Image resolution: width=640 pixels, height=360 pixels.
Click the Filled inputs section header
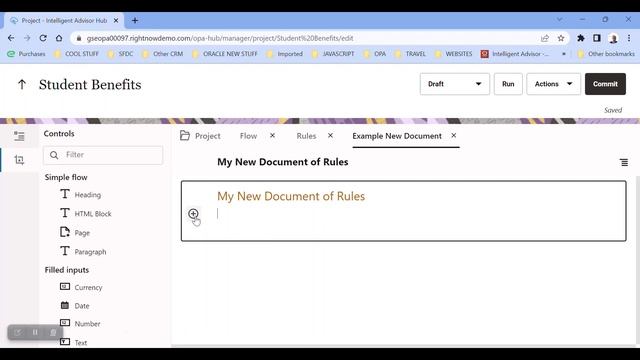(67, 270)
